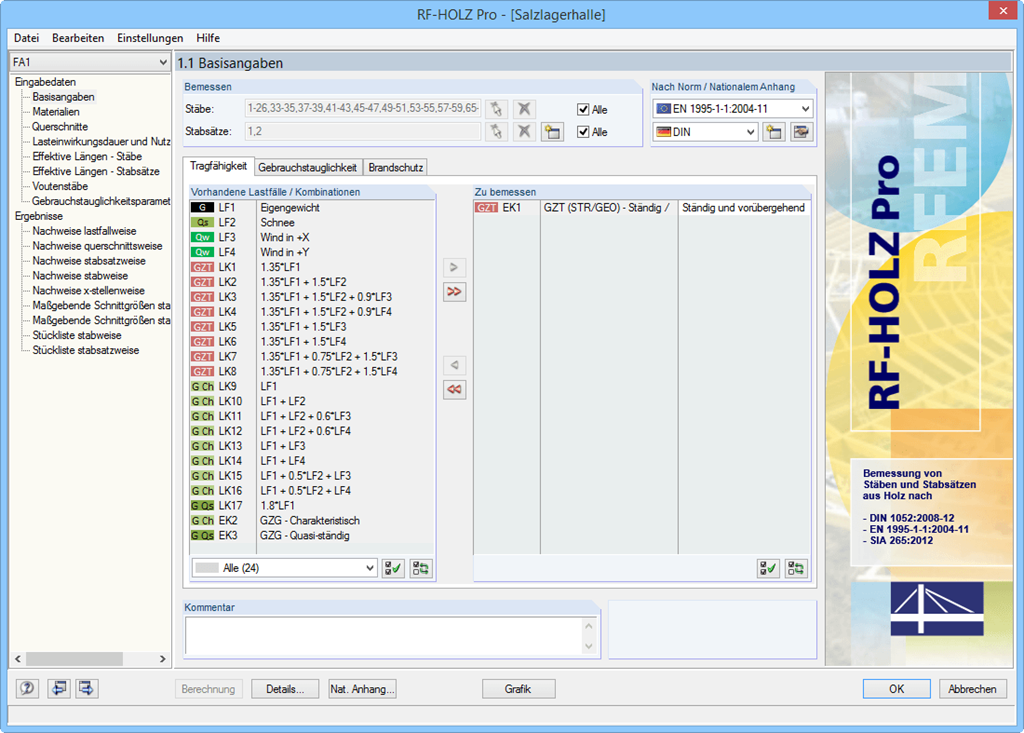The height and width of the screenshot is (733, 1024).
Task: Open Nachweise x-stellenweise in navigator
Action: pos(89,291)
